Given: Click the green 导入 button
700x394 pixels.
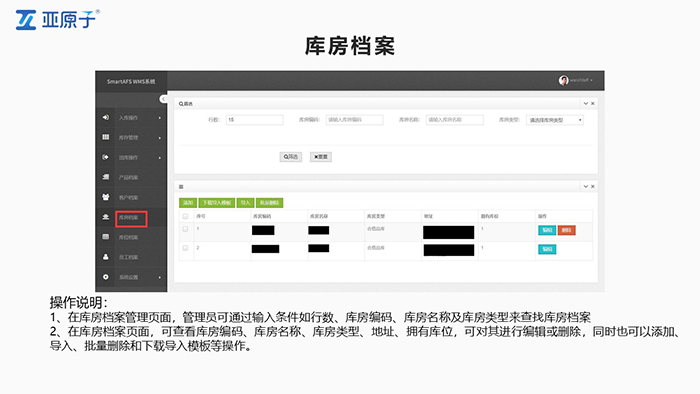Looking at the screenshot, I should (245, 203).
